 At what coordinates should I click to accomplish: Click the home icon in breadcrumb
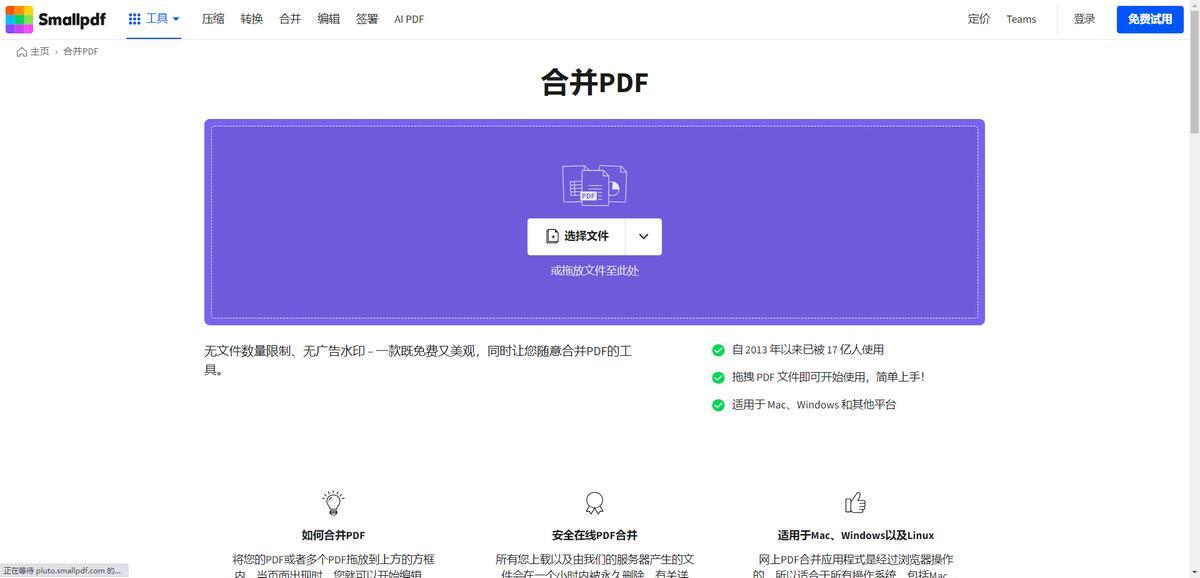22,52
